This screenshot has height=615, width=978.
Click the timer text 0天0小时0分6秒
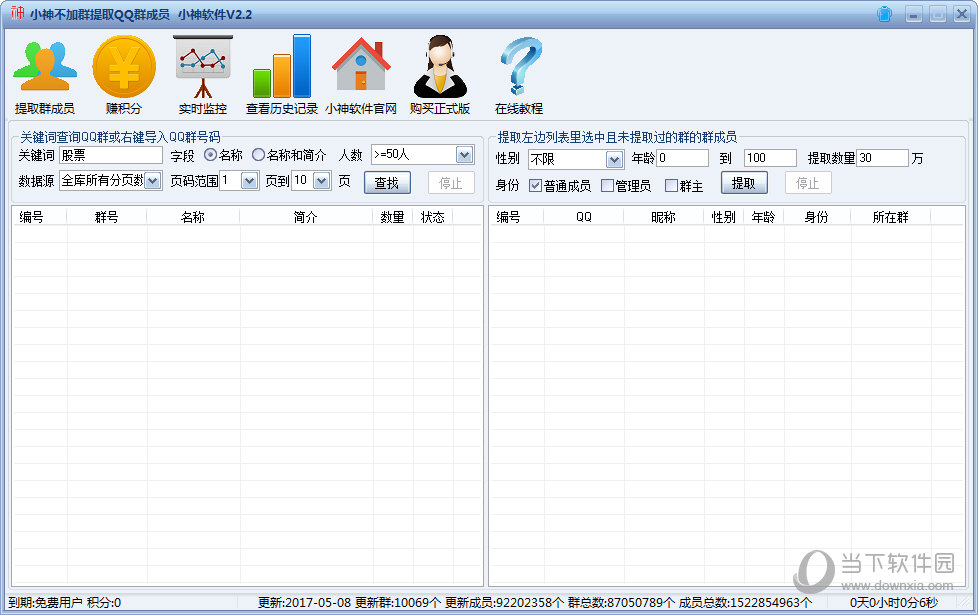(894, 603)
